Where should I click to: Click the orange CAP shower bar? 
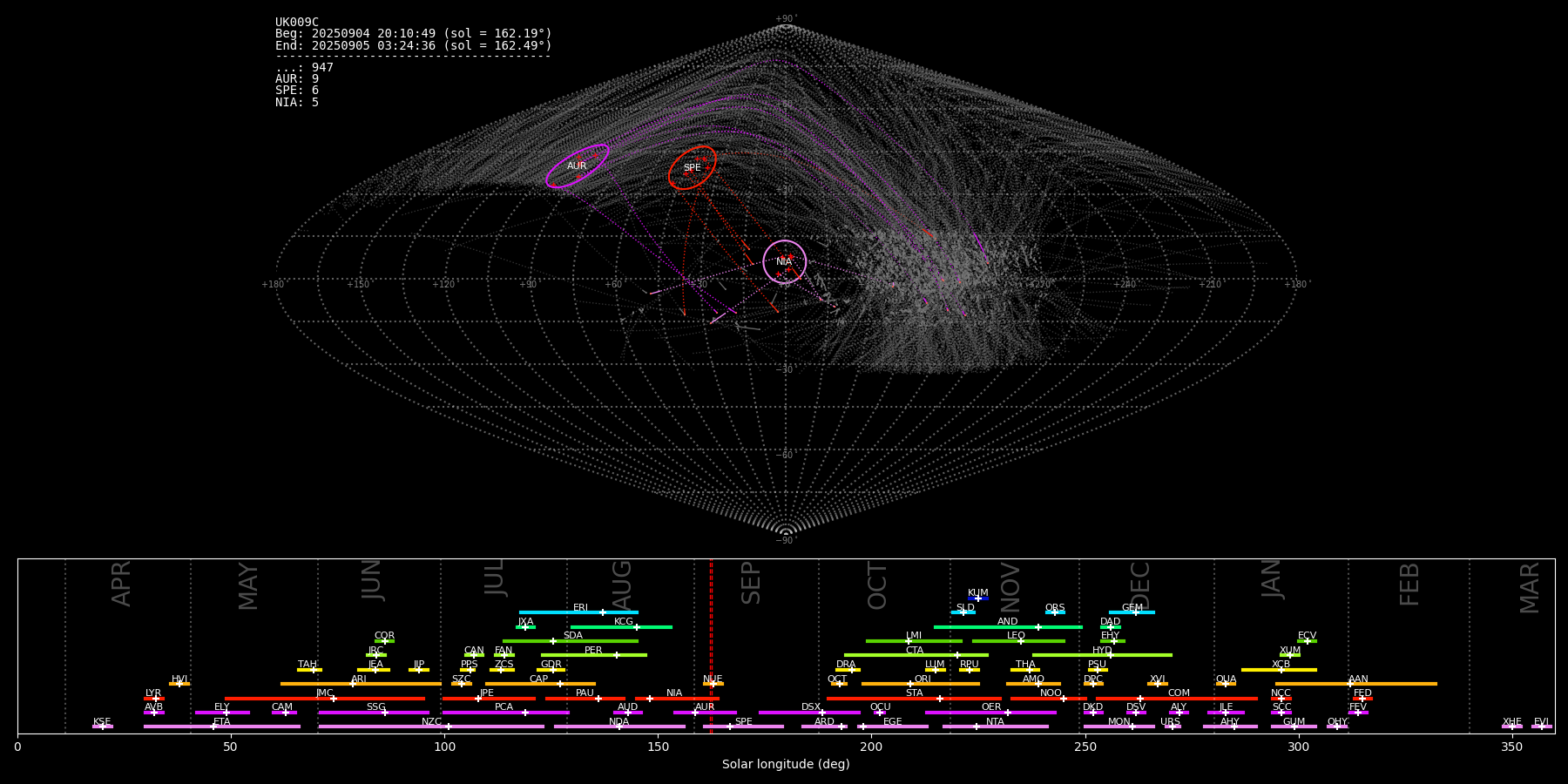click(540, 684)
